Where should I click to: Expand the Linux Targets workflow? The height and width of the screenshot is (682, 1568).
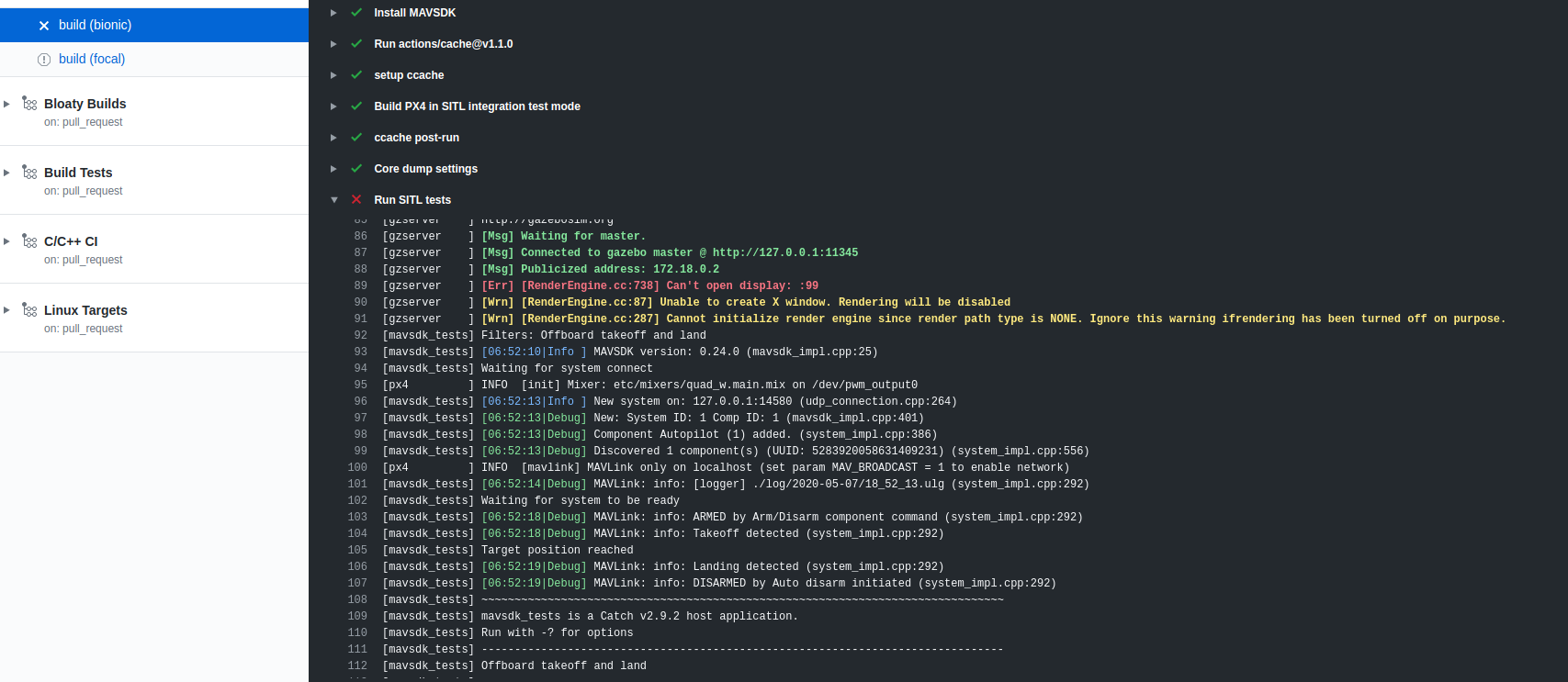pyautogui.click(x=6, y=310)
